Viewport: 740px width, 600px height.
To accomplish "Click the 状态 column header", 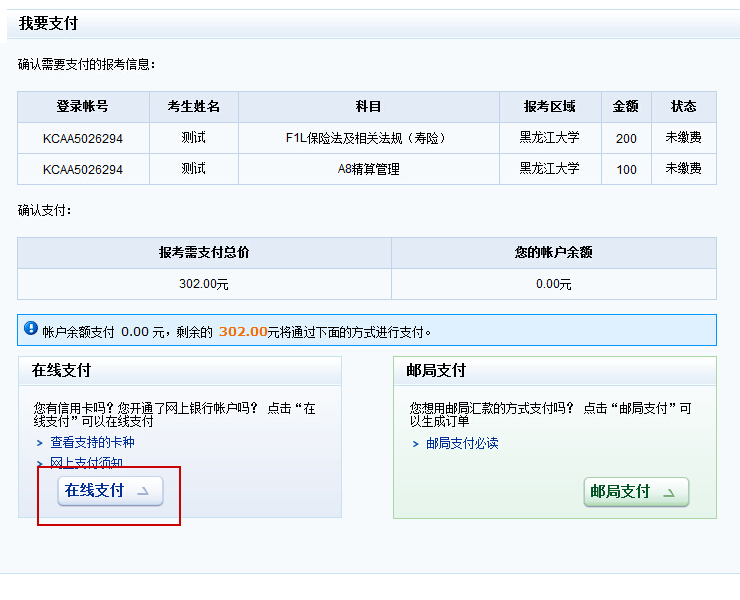I will click(x=683, y=107).
